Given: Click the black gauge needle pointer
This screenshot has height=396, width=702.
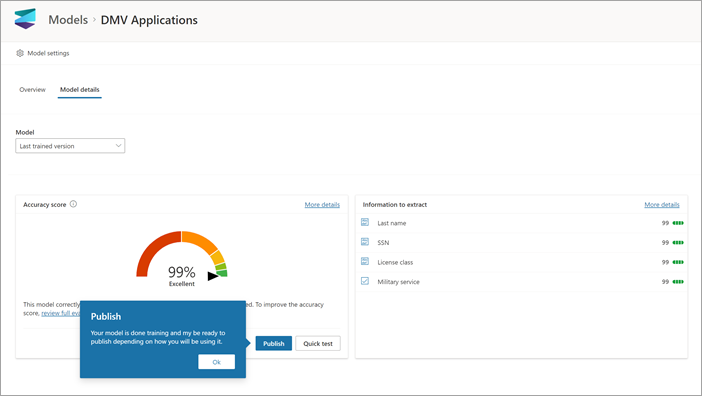Looking at the screenshot, I should pyautogui.click(x=213, y=276).
